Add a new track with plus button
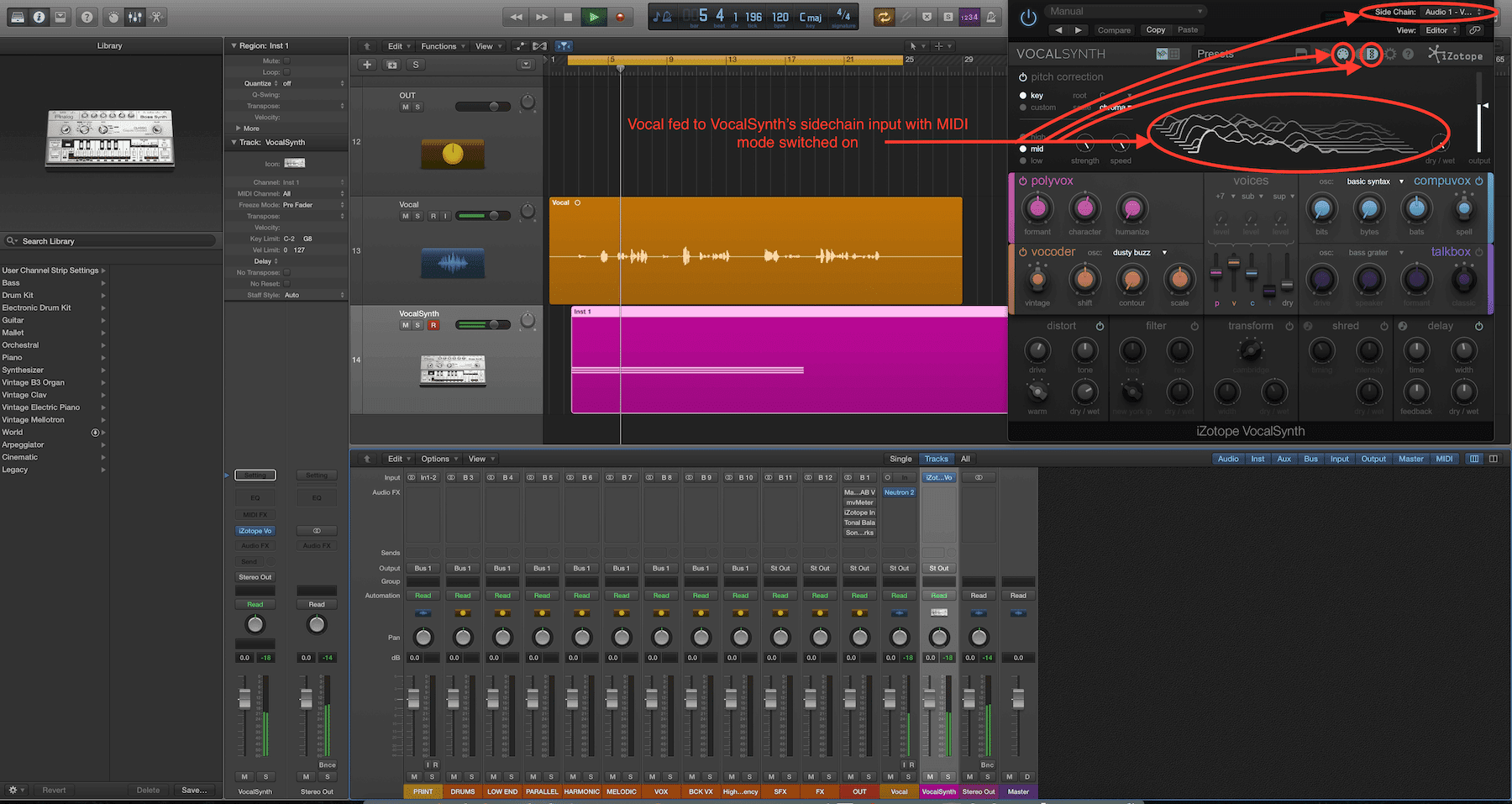 (x=367, y=64)
